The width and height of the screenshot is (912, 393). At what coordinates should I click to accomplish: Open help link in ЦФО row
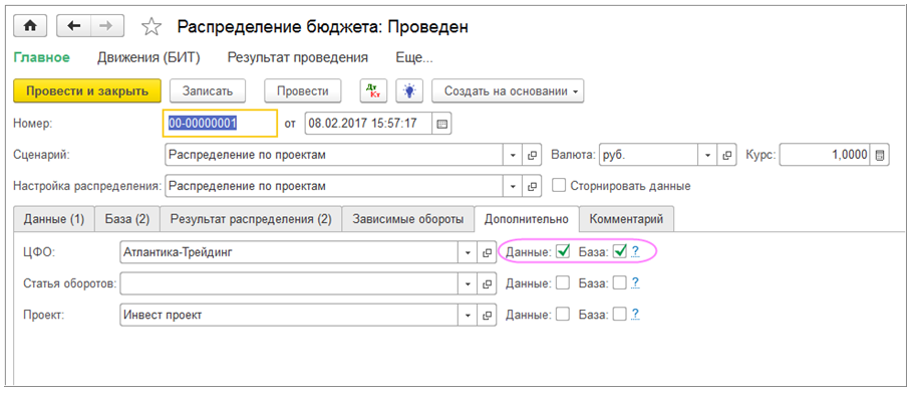pyautogui.click(x=635, y=252)
